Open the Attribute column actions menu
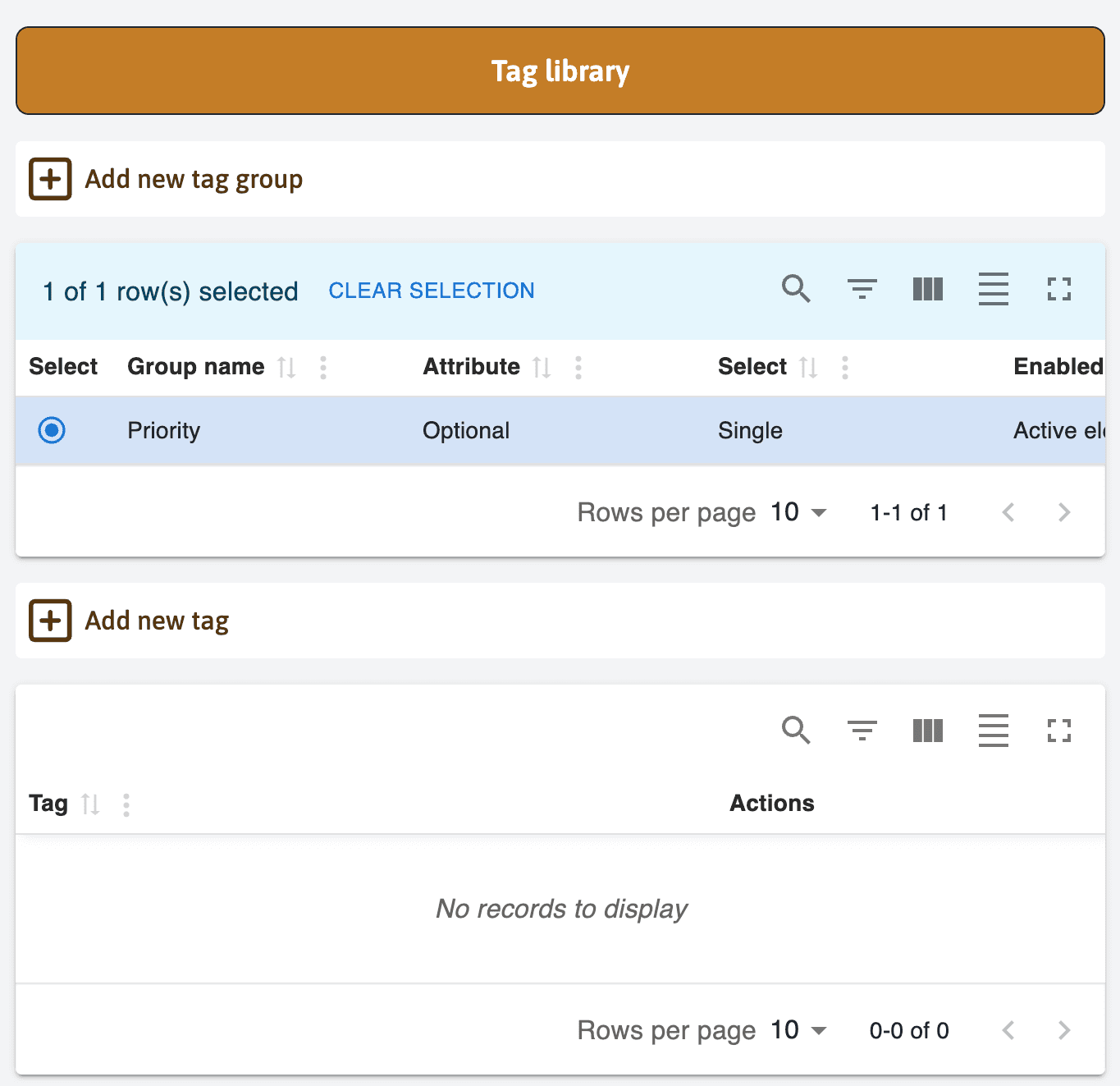This screenshot has height=1086, width=1120. (x=578, y=369)
